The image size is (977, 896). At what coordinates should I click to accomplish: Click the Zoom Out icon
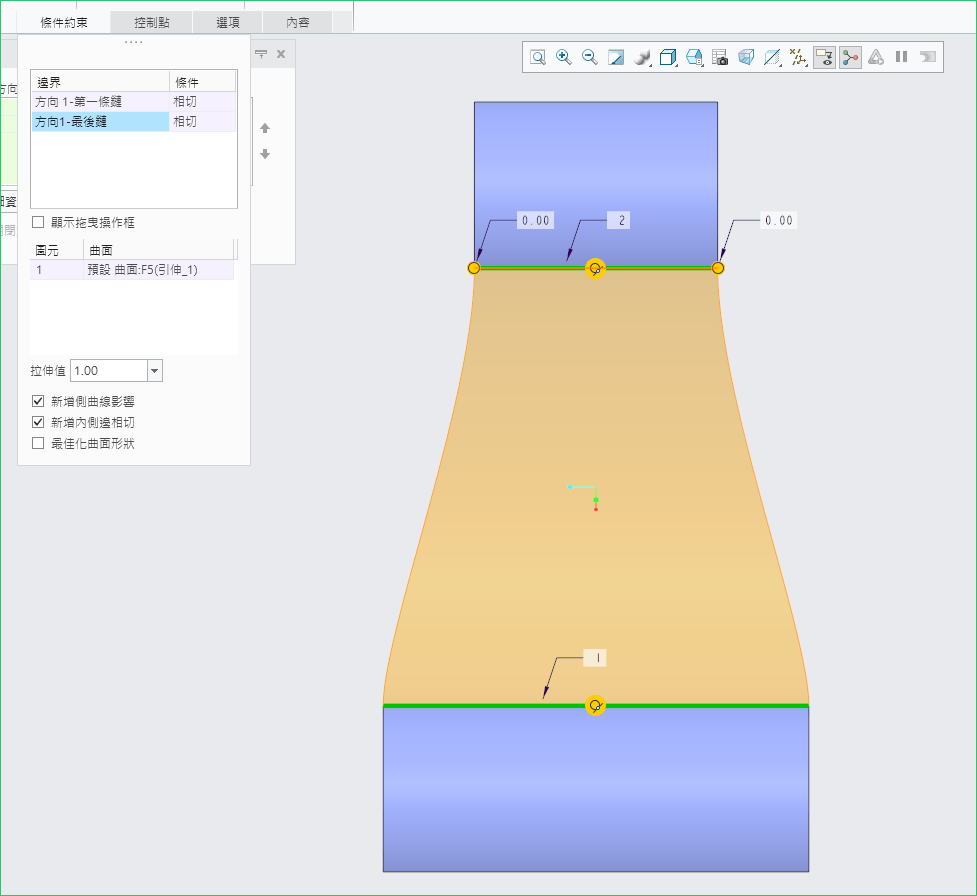(590, 57)
